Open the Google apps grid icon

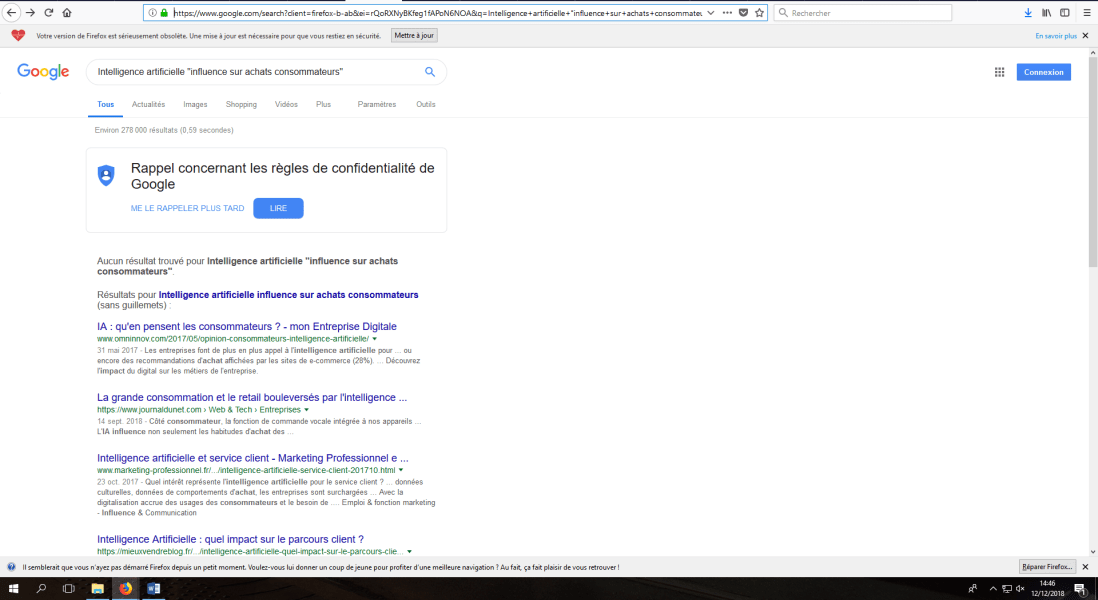[x=998, y=72]
